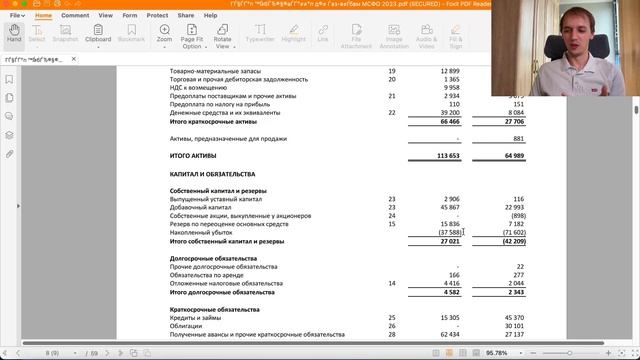
Task: Close the open PDF document tab
Action: tap(73, 59)
